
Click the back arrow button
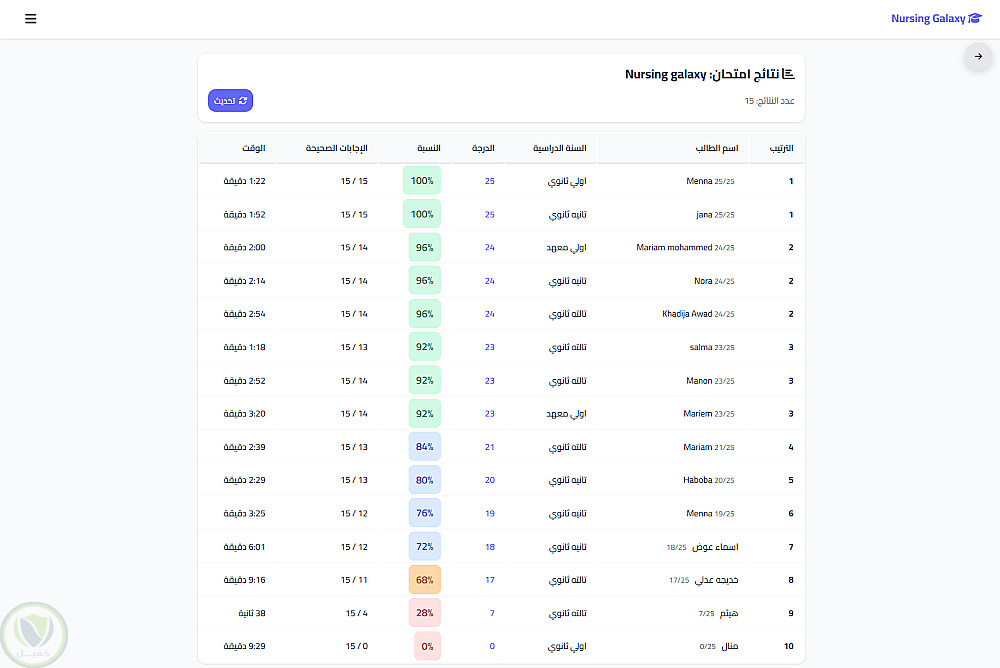click(978, 57)
